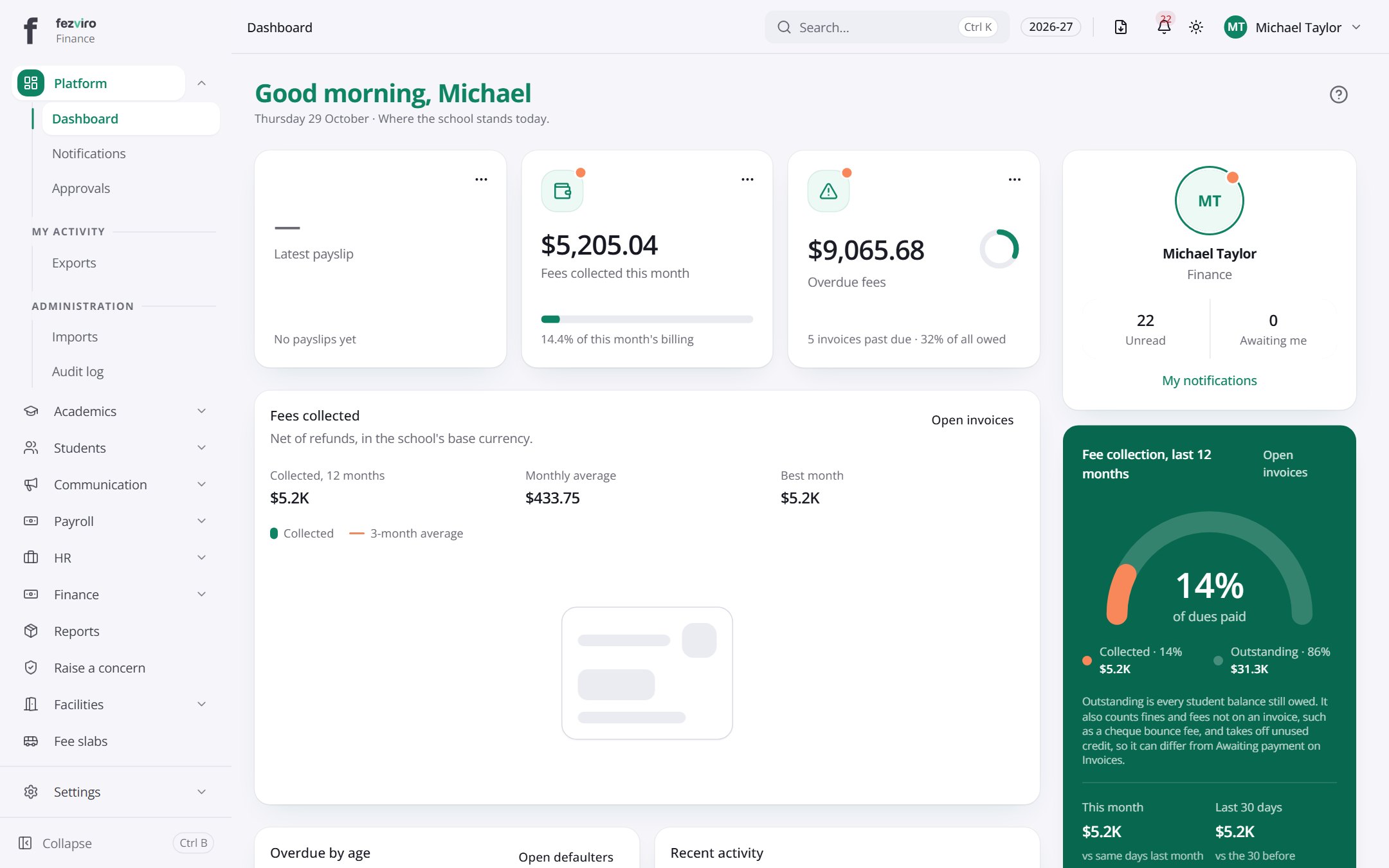Open Audit log in sidebar
Image resolution: width=1389 pixels, height=868 pixels.
(78, 372)
